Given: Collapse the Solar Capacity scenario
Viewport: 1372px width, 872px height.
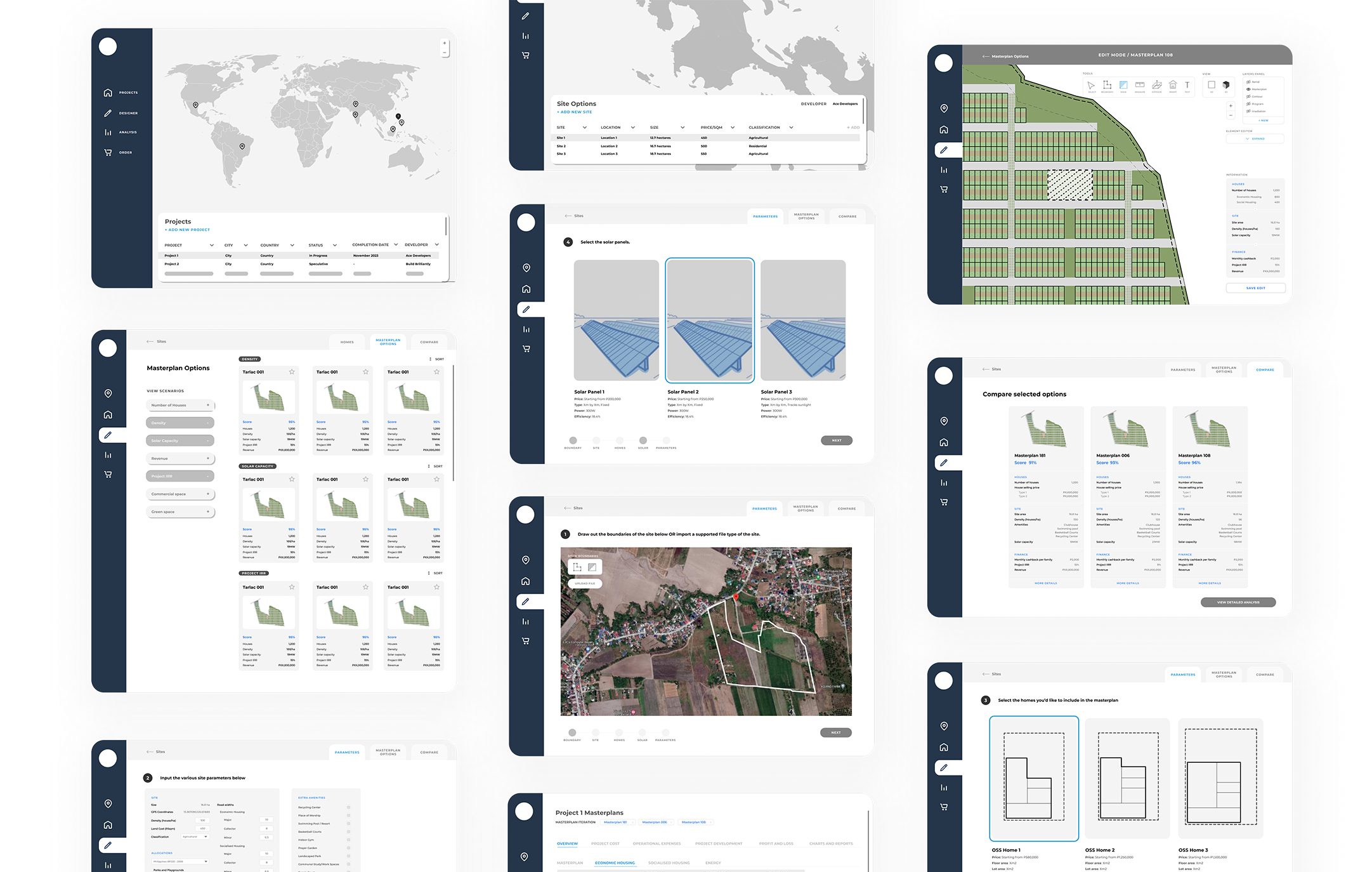Looking at the screenshot, I should (181, 440).
